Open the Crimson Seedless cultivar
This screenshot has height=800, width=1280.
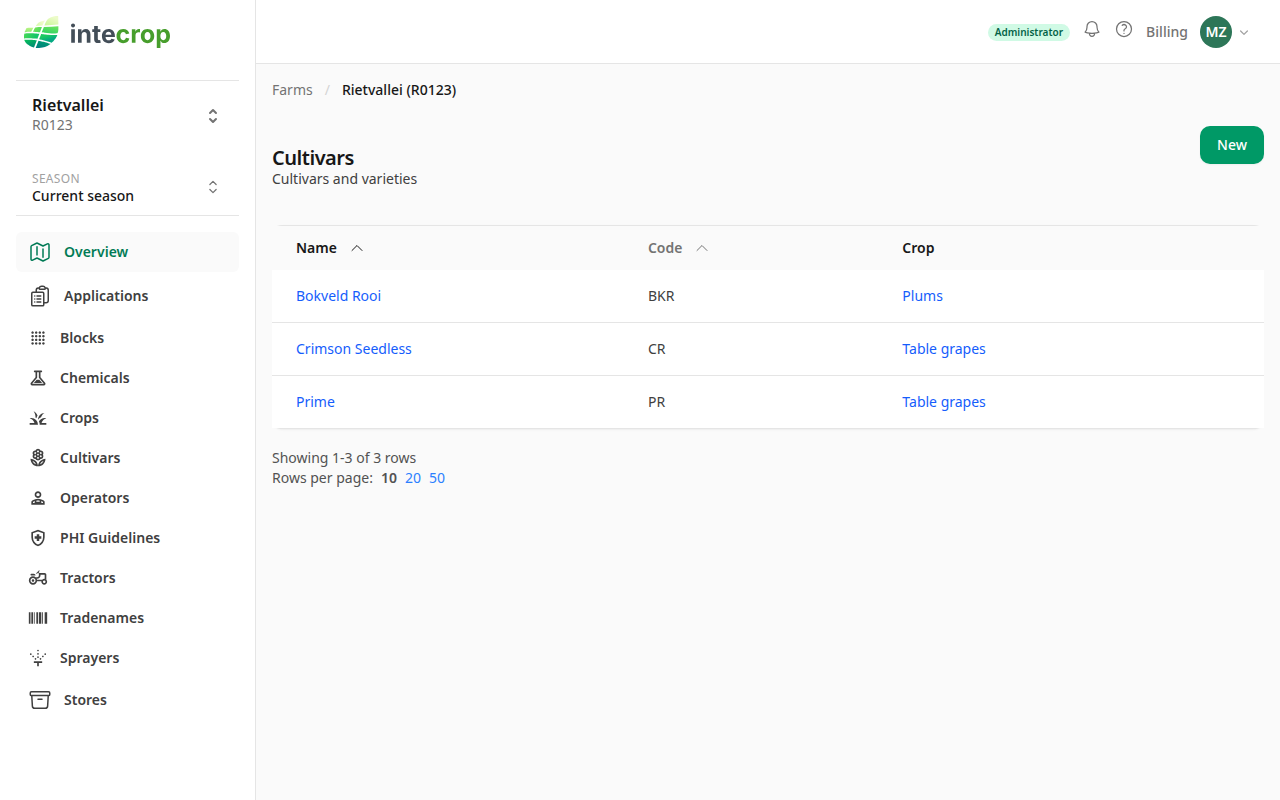click(354, 349)
